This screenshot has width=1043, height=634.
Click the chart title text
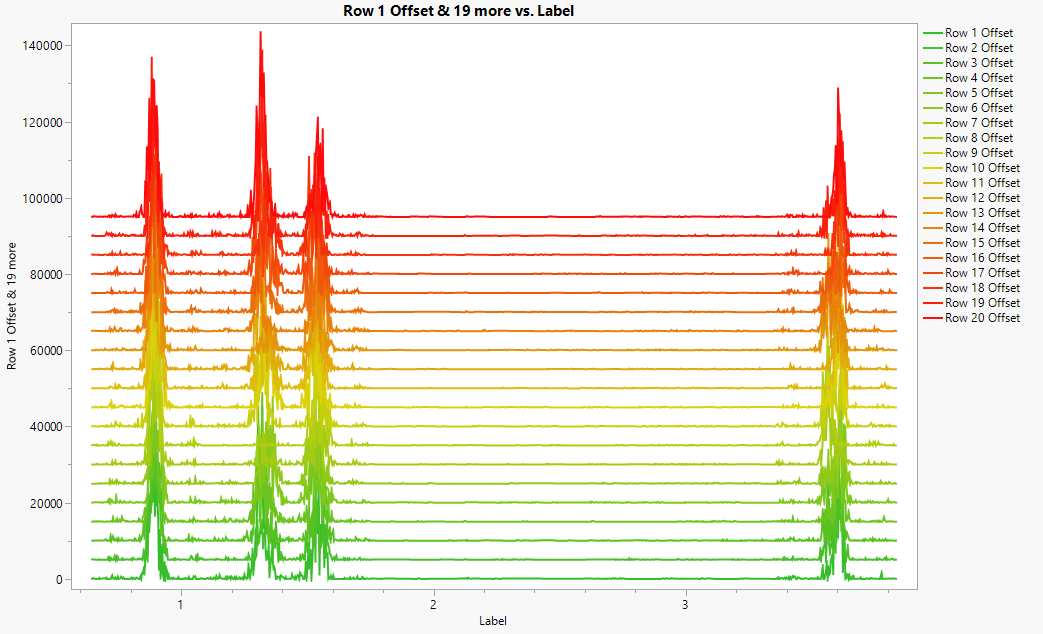(x=458, y=11)
